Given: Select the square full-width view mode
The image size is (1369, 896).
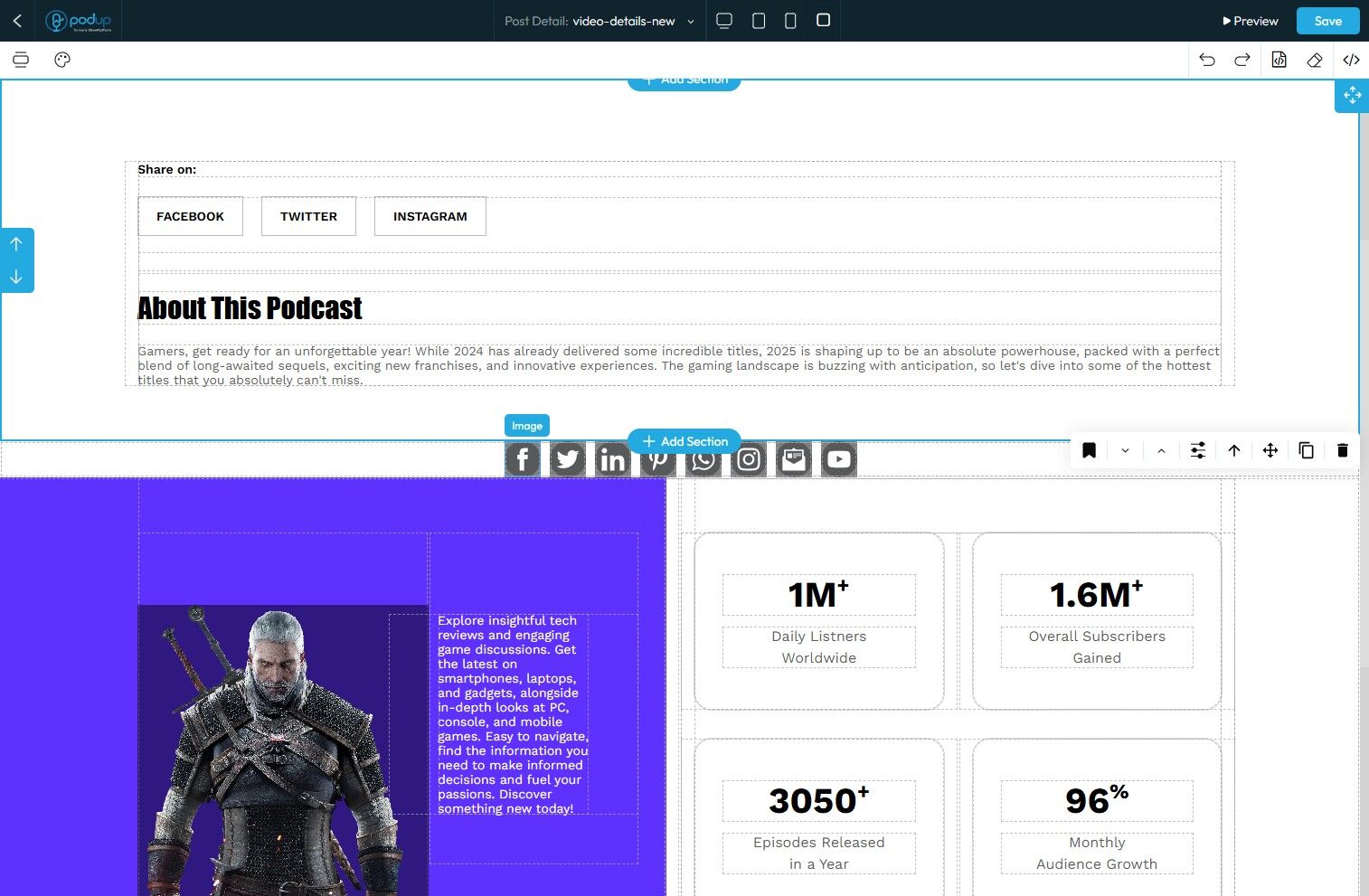Looking at the screenshot, I should [x=823, y=20].
